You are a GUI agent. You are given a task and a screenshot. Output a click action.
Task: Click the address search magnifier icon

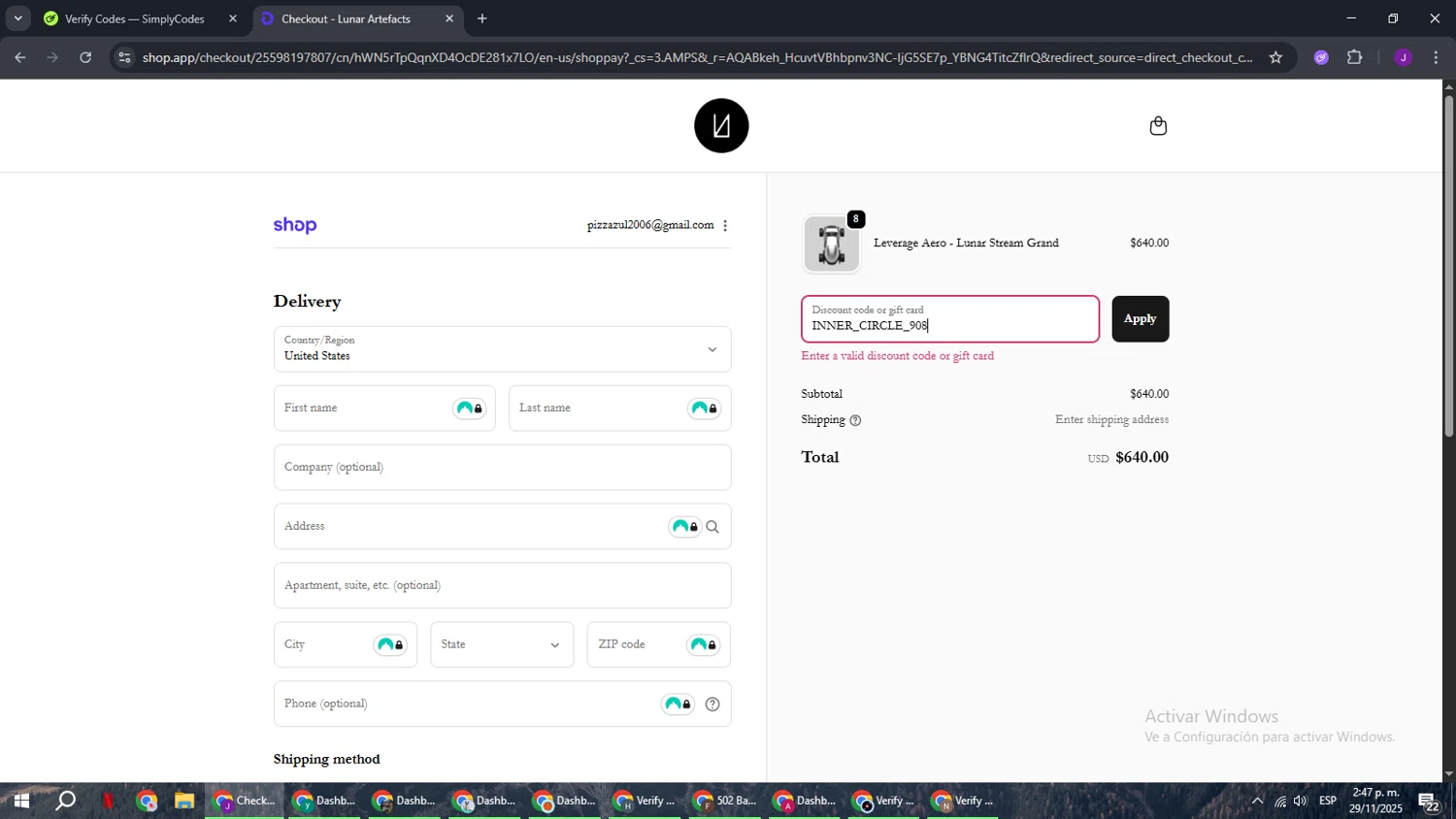click(712, 527)
